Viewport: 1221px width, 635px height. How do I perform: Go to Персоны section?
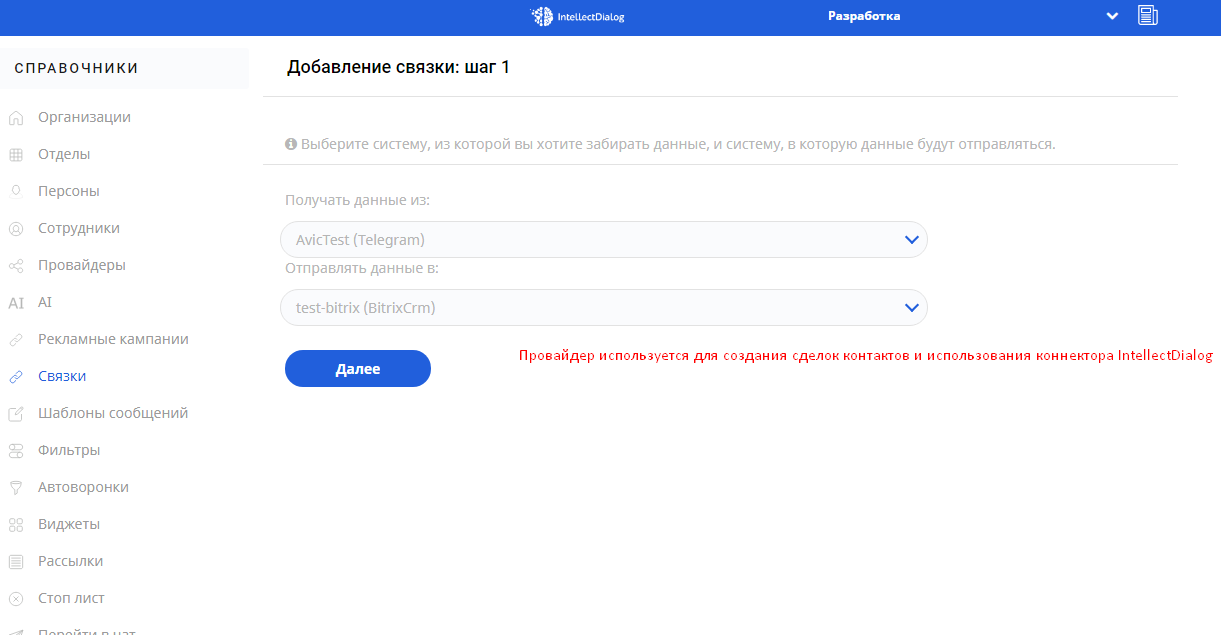point(69,191)
